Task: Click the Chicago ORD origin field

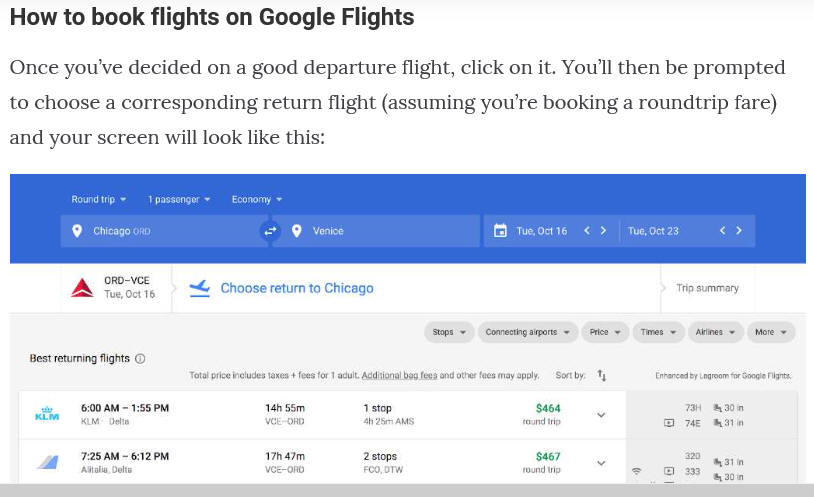Action: click(164, 231)
